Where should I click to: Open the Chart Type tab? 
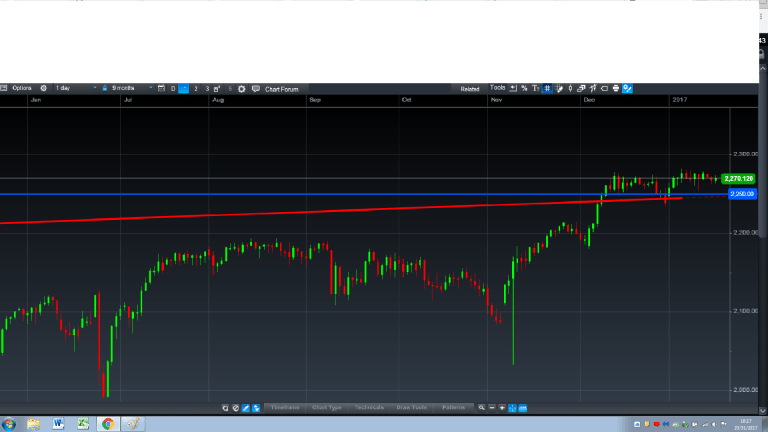(327, 408)
